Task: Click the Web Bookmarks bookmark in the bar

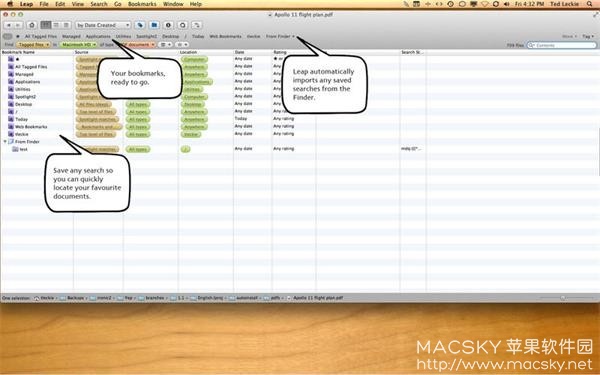Action: (225, 36)
